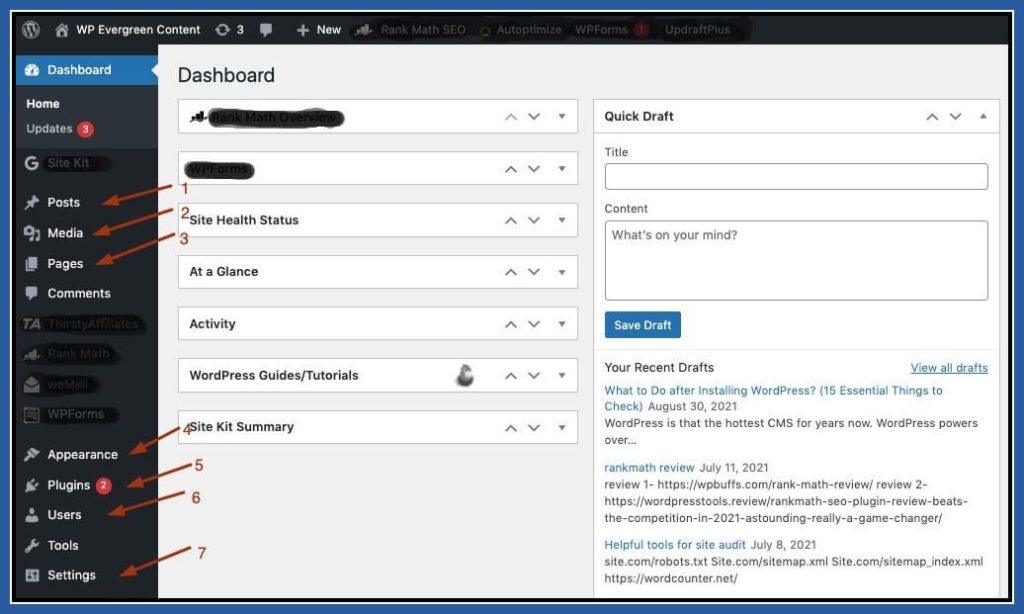1024x614 pixels.
Task: Expand the Site Health Status widget
Action: coord(562,221)
